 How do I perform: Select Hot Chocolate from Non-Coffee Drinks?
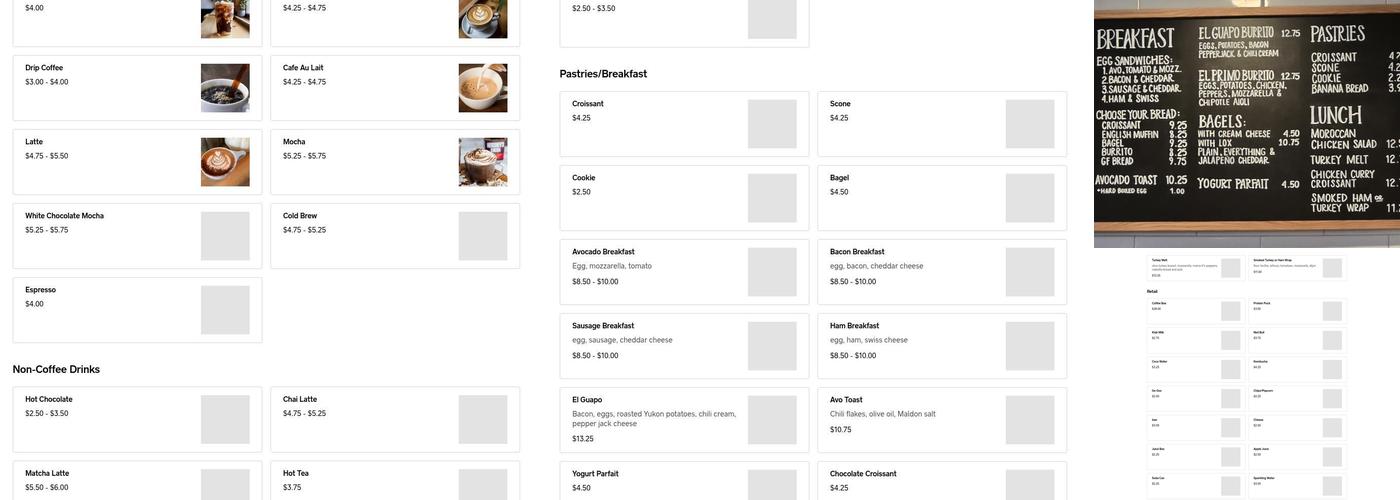pyautogui.click(x=137, y=420)
